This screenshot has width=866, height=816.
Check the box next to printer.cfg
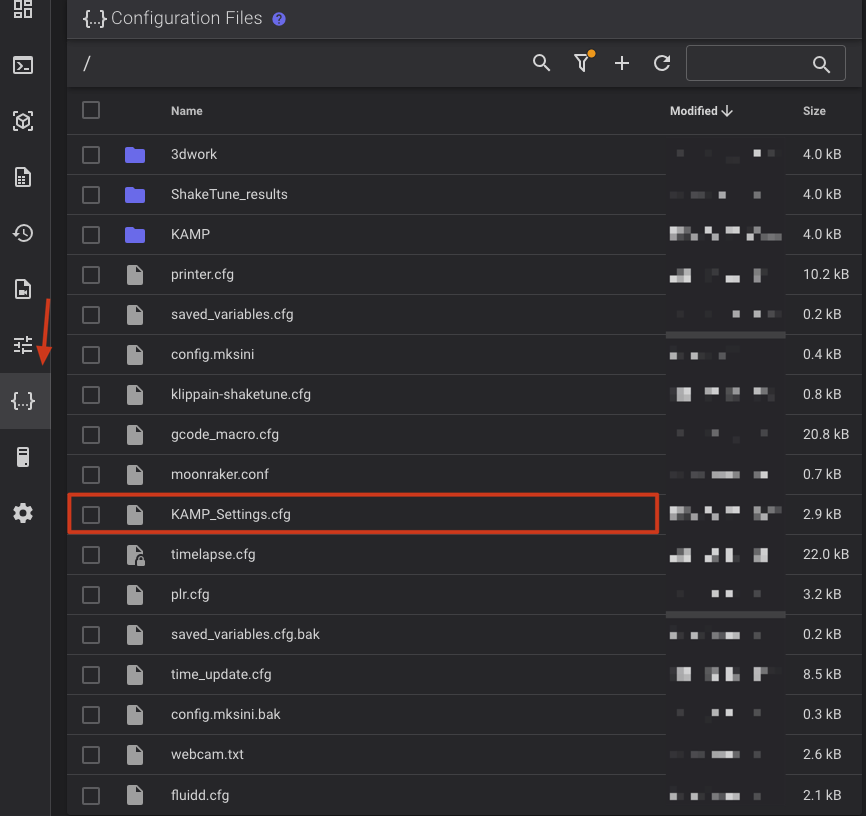click(91, 274)
